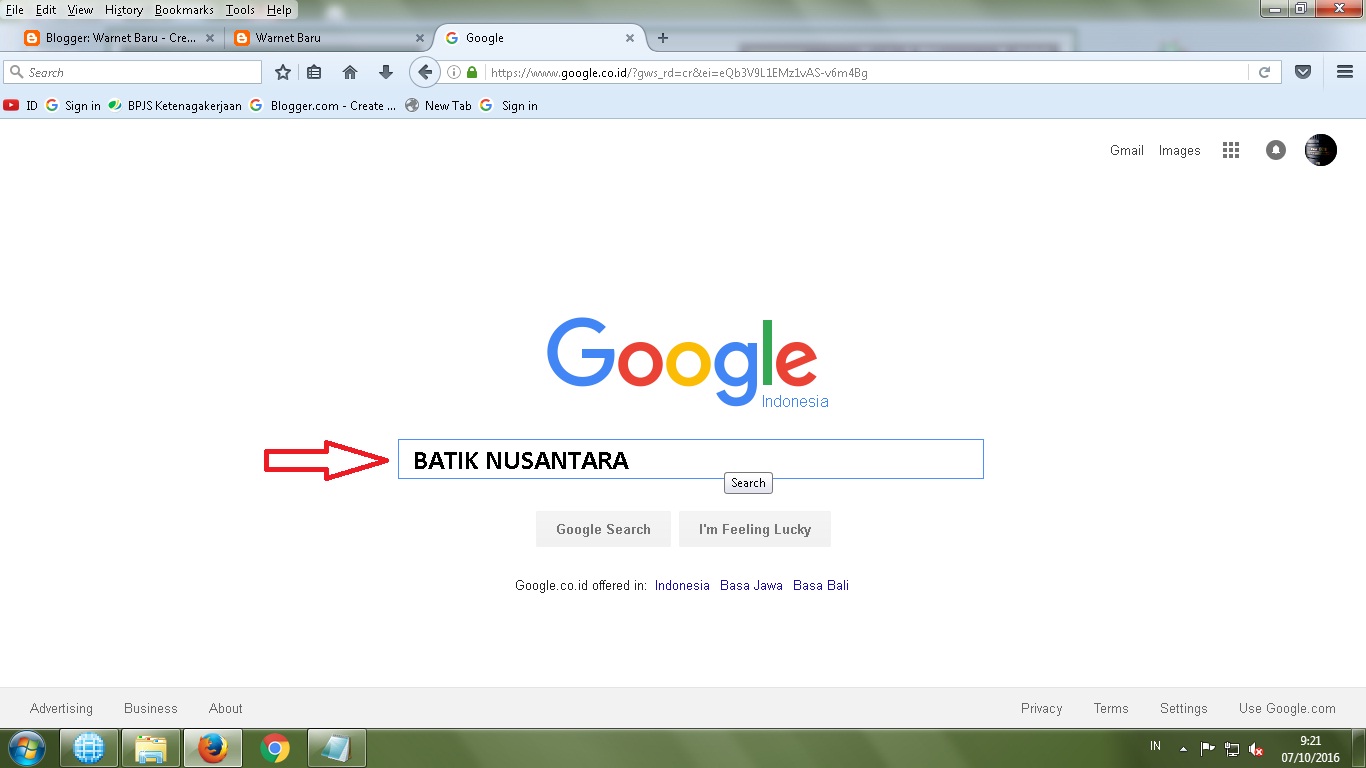Go back one page
The image size is (1366, 768).
pos(425,72)
